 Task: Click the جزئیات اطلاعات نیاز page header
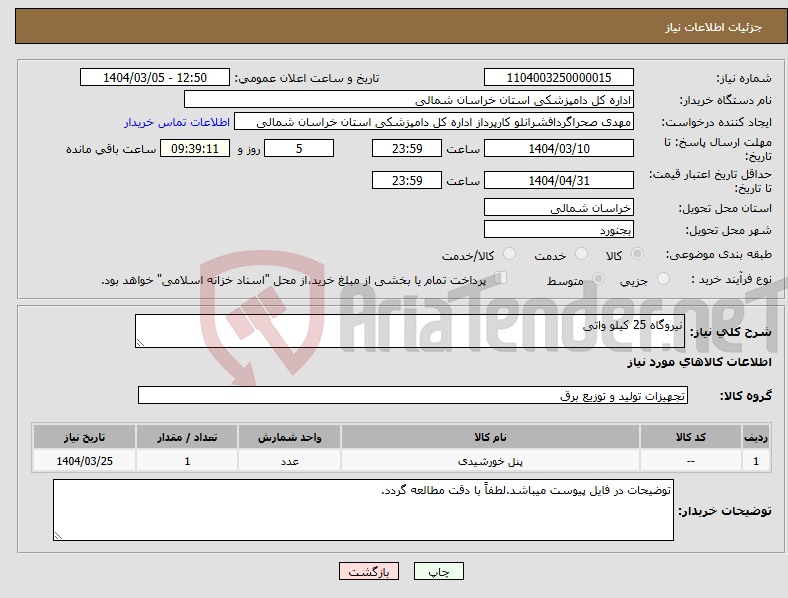point(714,28)
